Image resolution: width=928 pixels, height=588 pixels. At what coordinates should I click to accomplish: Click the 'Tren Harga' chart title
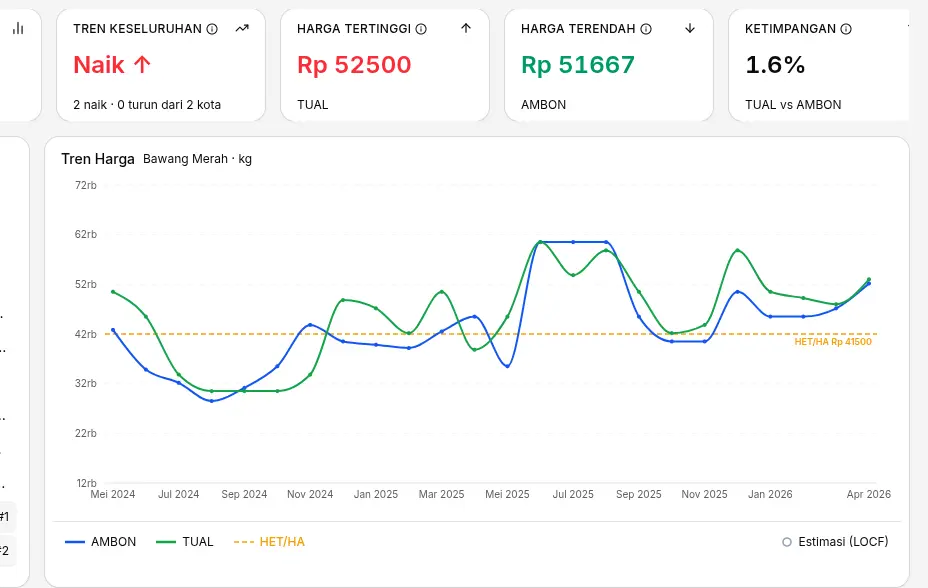tap(98, 159)
